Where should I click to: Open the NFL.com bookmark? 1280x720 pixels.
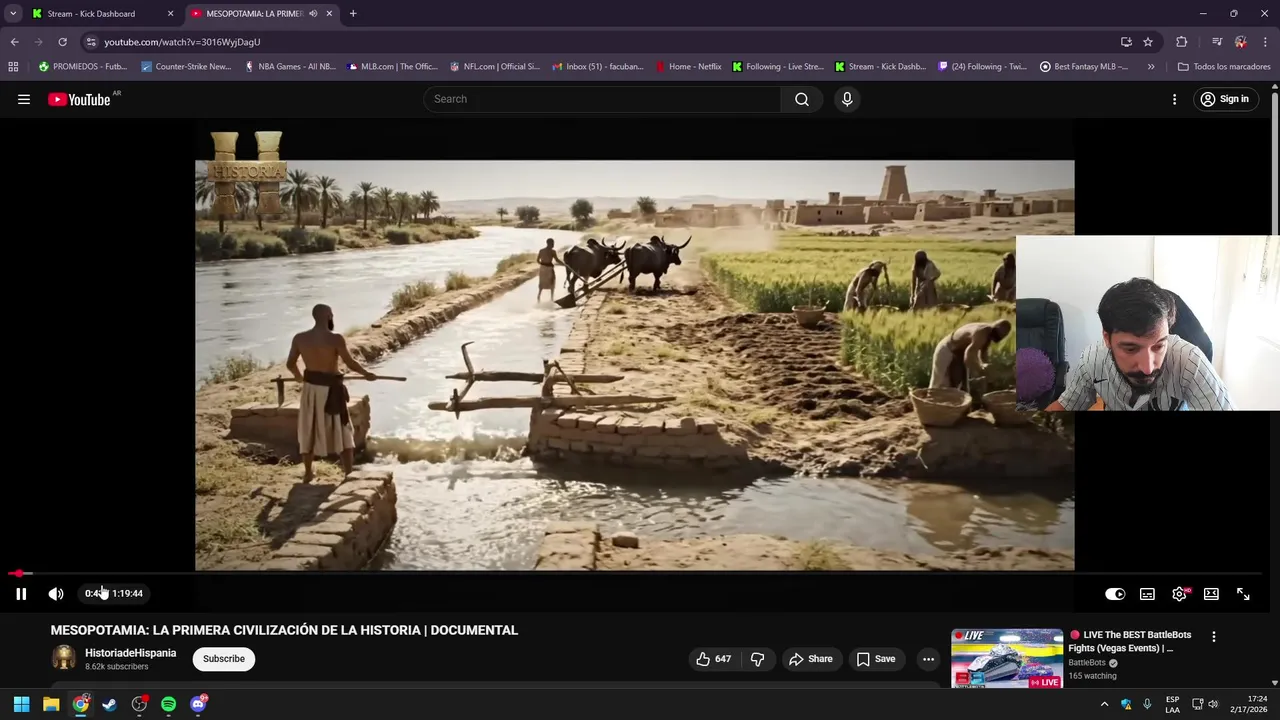pyautogui.click(x=495, y=67)
